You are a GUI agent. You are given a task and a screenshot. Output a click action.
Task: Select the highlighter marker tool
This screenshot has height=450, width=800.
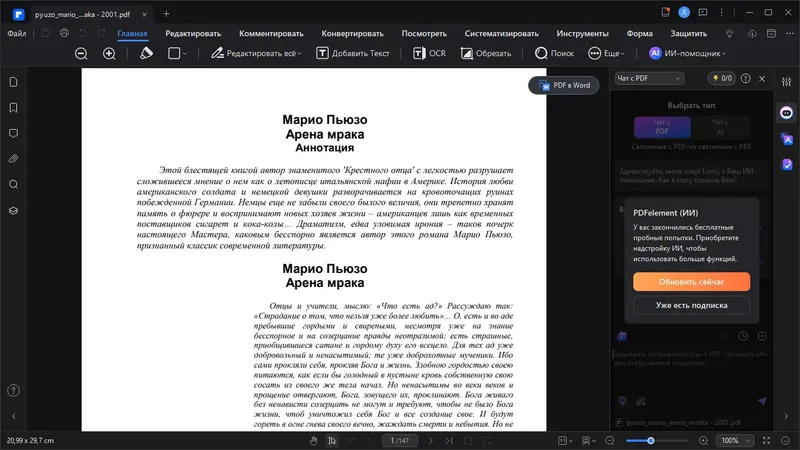[146, 53]
